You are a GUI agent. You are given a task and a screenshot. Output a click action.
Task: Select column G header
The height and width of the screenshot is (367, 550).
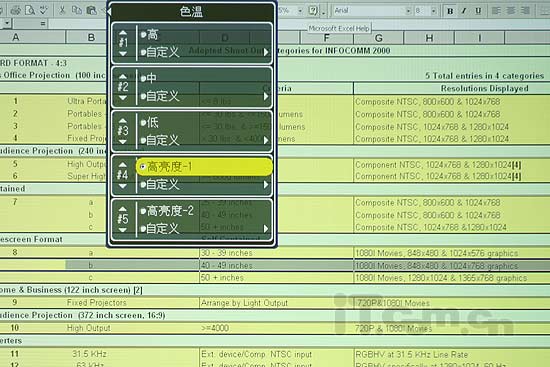pyautogui.click(x=378, y=38)
